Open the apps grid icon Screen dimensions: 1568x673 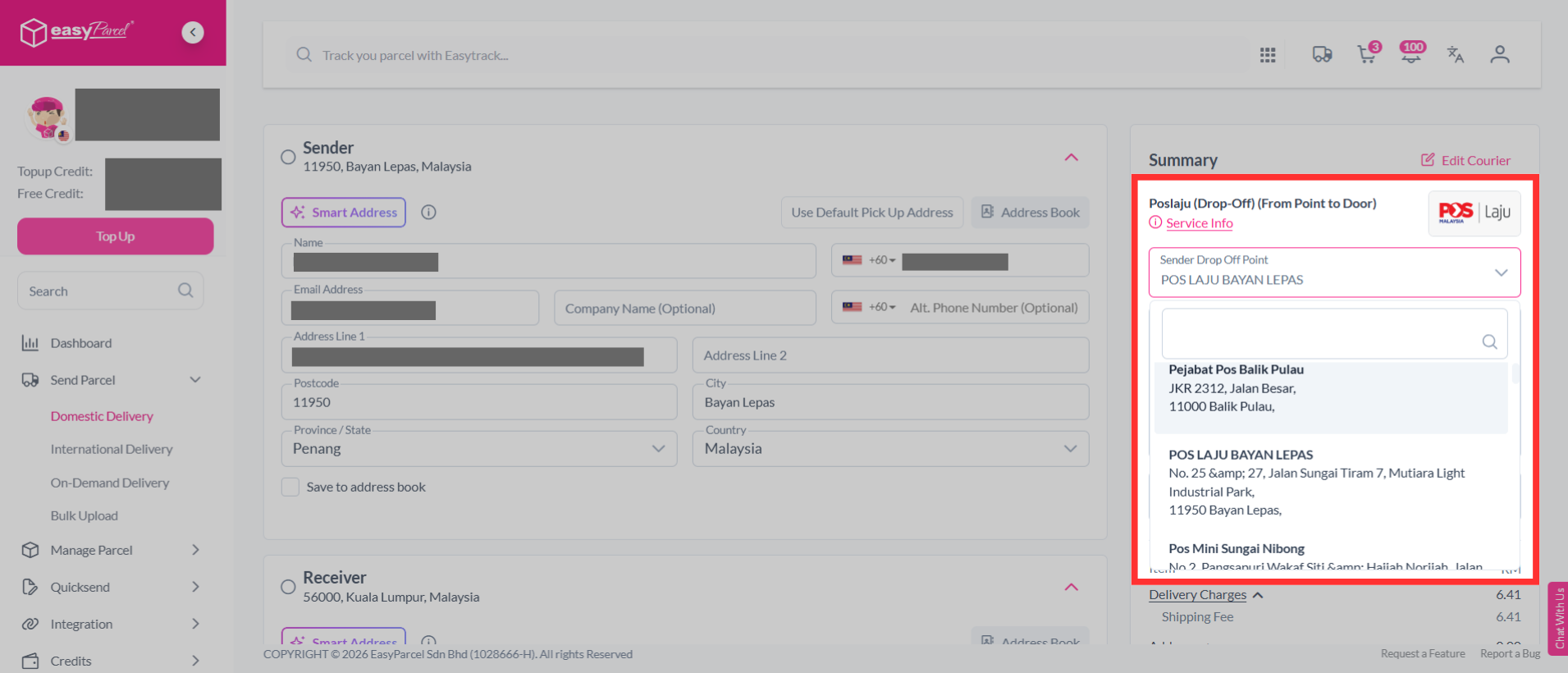point(1268,55)
